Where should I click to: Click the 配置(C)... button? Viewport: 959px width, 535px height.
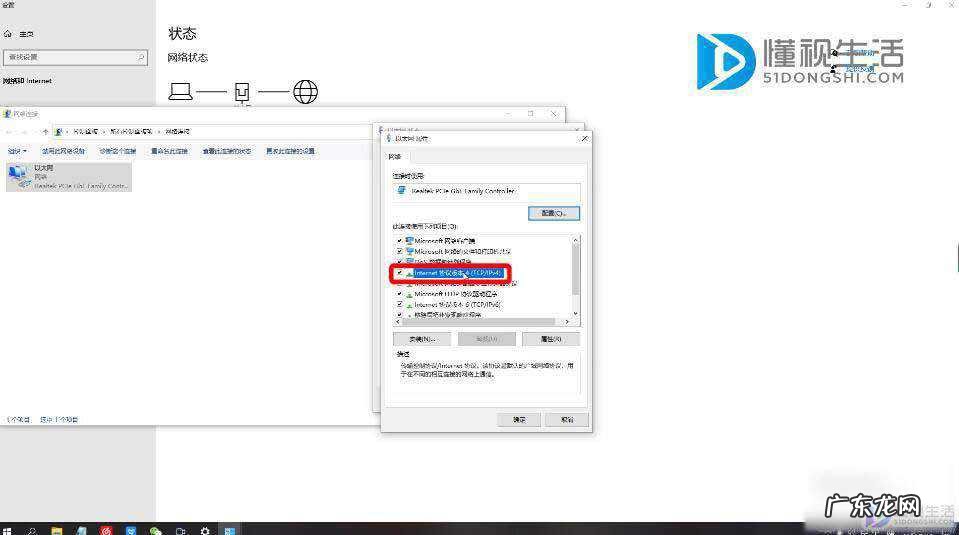click(x=554, y=213)
